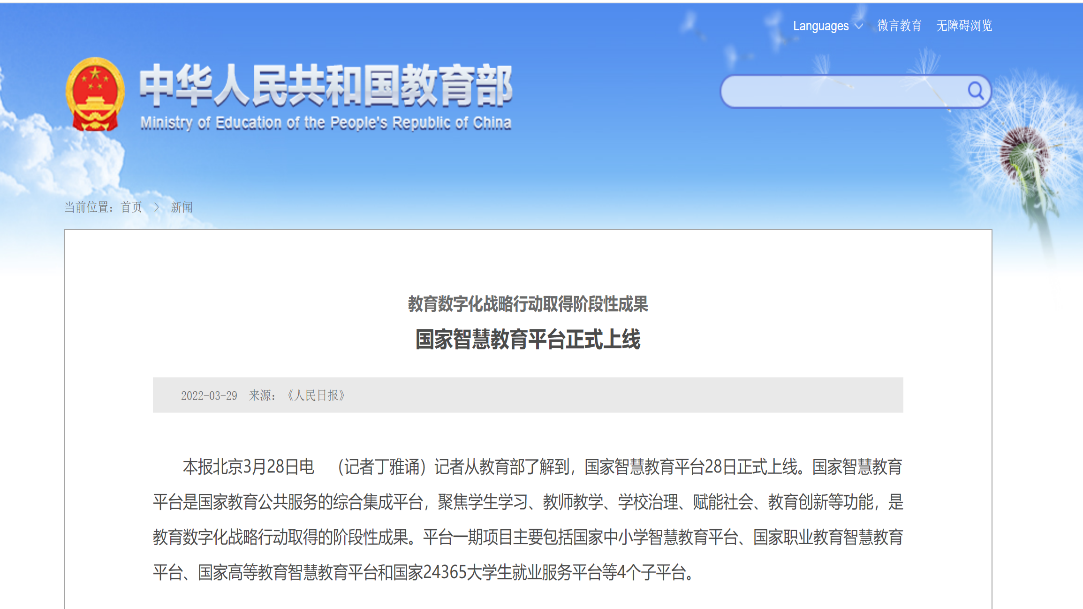The image size is (1083, 609).
Task: Click the breadcrumb arrow separator
Action: pyautogui.click(x=155, y=207)
